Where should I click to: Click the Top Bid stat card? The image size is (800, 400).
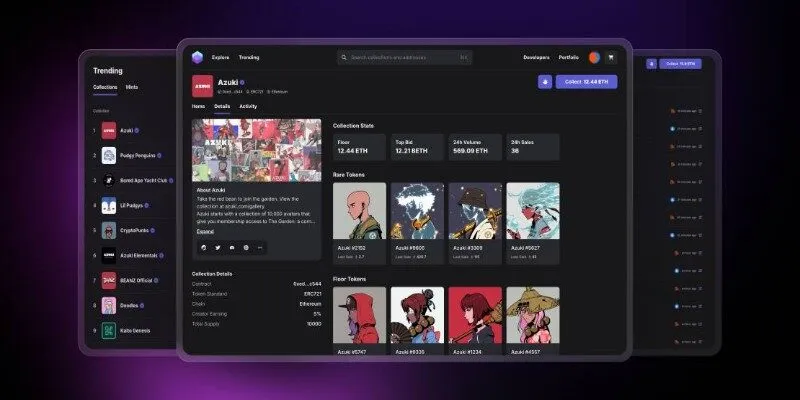click(x=417, y=147)
